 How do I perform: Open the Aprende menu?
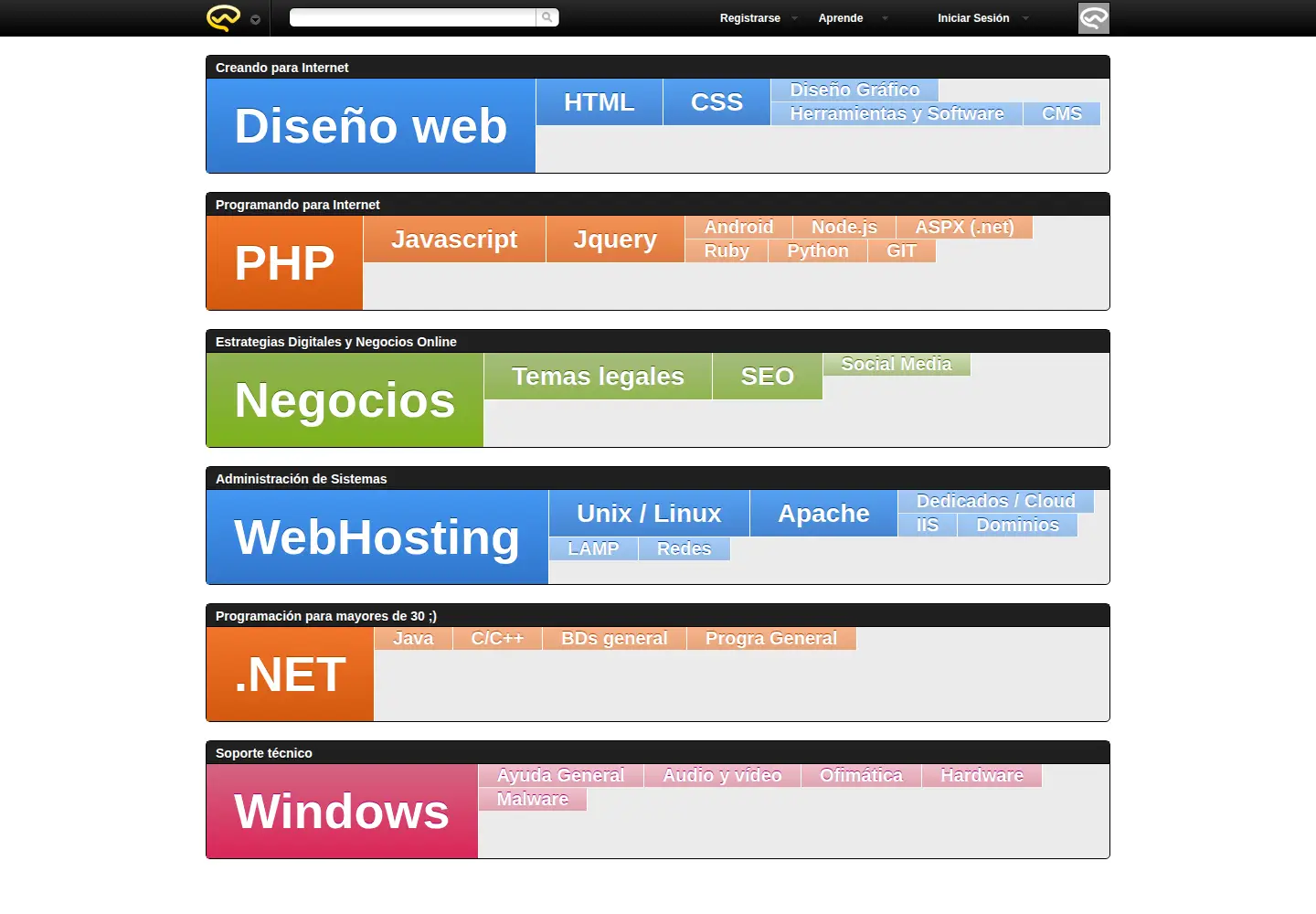[841, 18]
